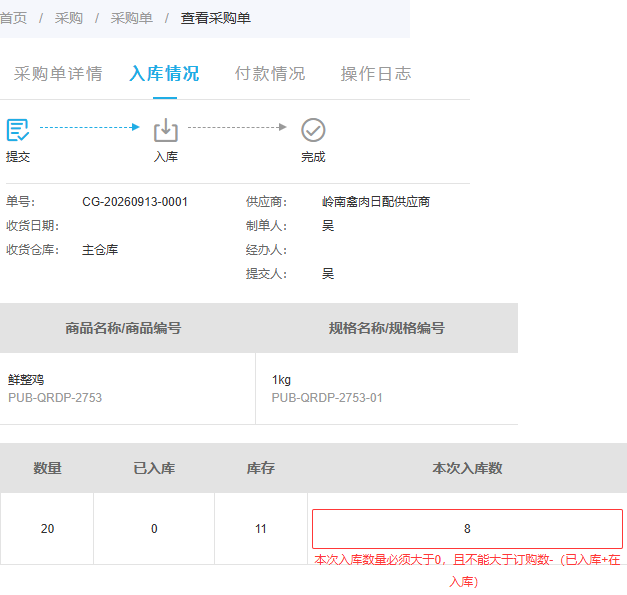Open the 操作日志 tab

click(376, 74)
